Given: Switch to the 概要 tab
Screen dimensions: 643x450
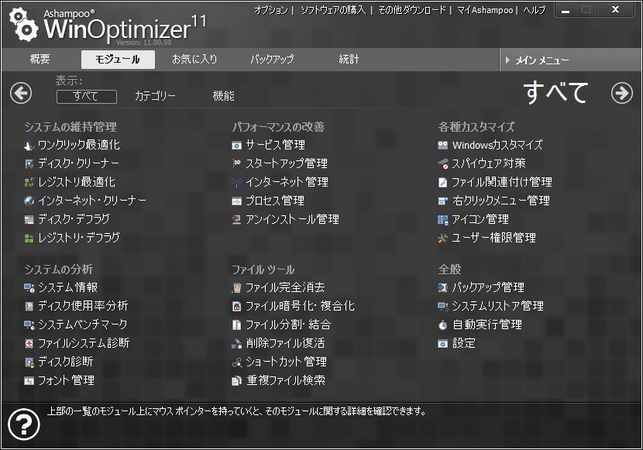Looking at the screenshot, I should click(x=40, y=59).
